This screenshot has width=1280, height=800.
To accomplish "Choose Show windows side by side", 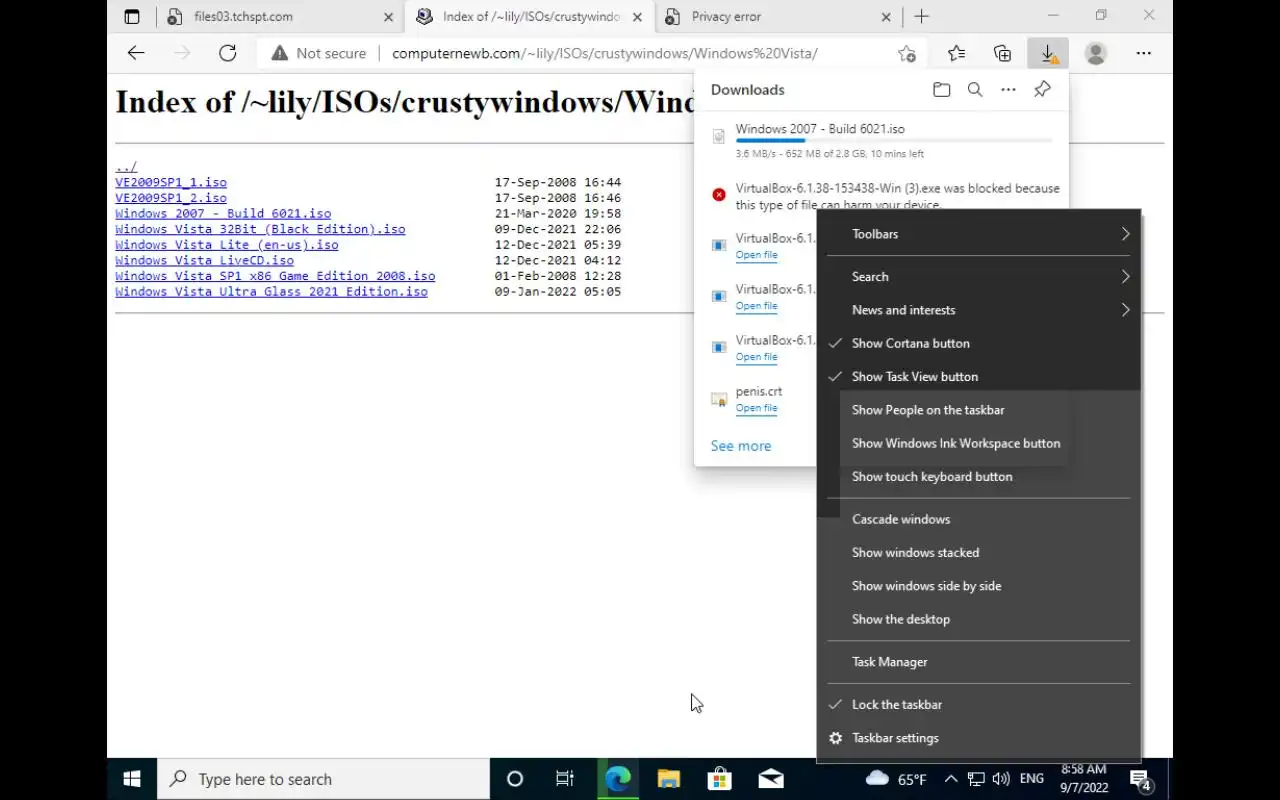I will [979, 586].
